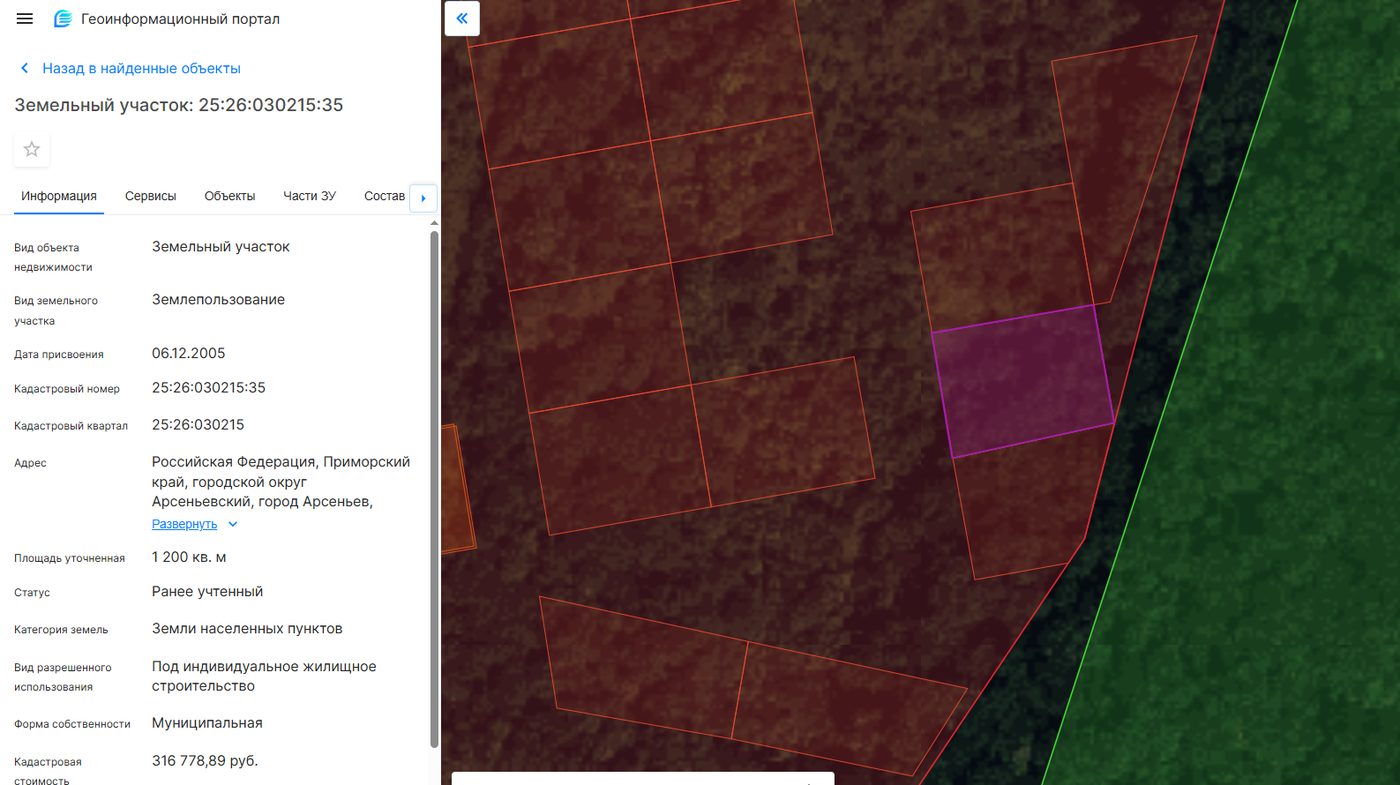Open the Объекты tab
The height and width of the screenshot is (785, 1400).
(x=230, y=196)
